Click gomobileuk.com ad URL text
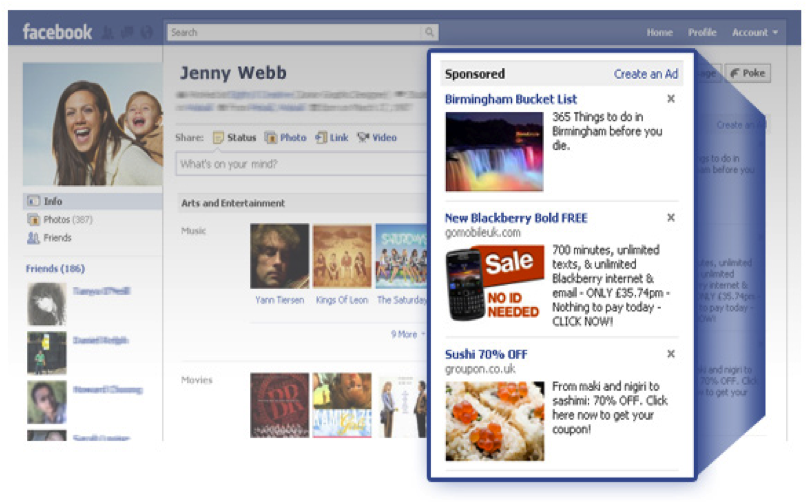Viewport: 809px width, 503px height. coord(483,233)
